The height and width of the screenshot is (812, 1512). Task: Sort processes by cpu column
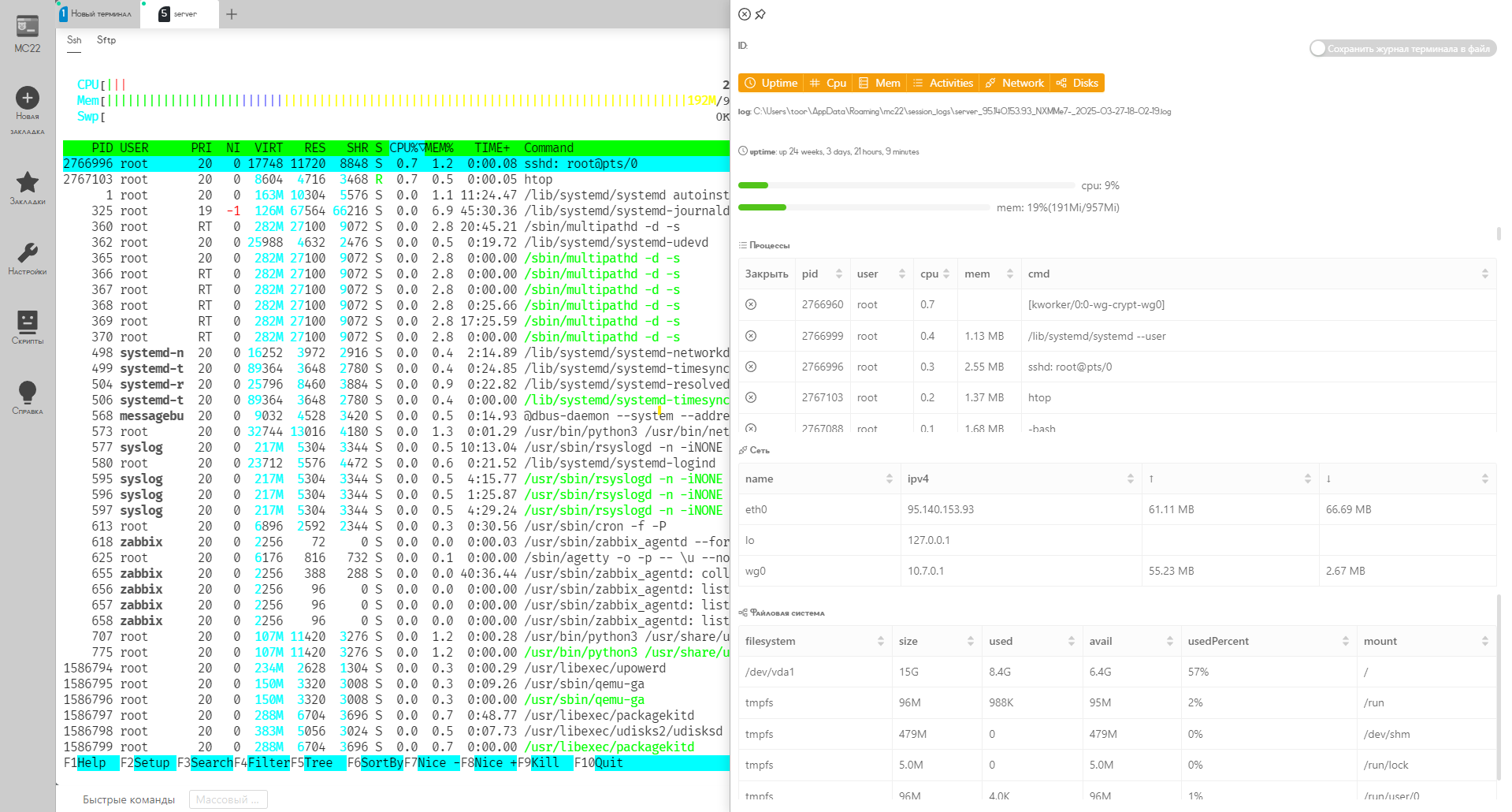pos(935,274)
